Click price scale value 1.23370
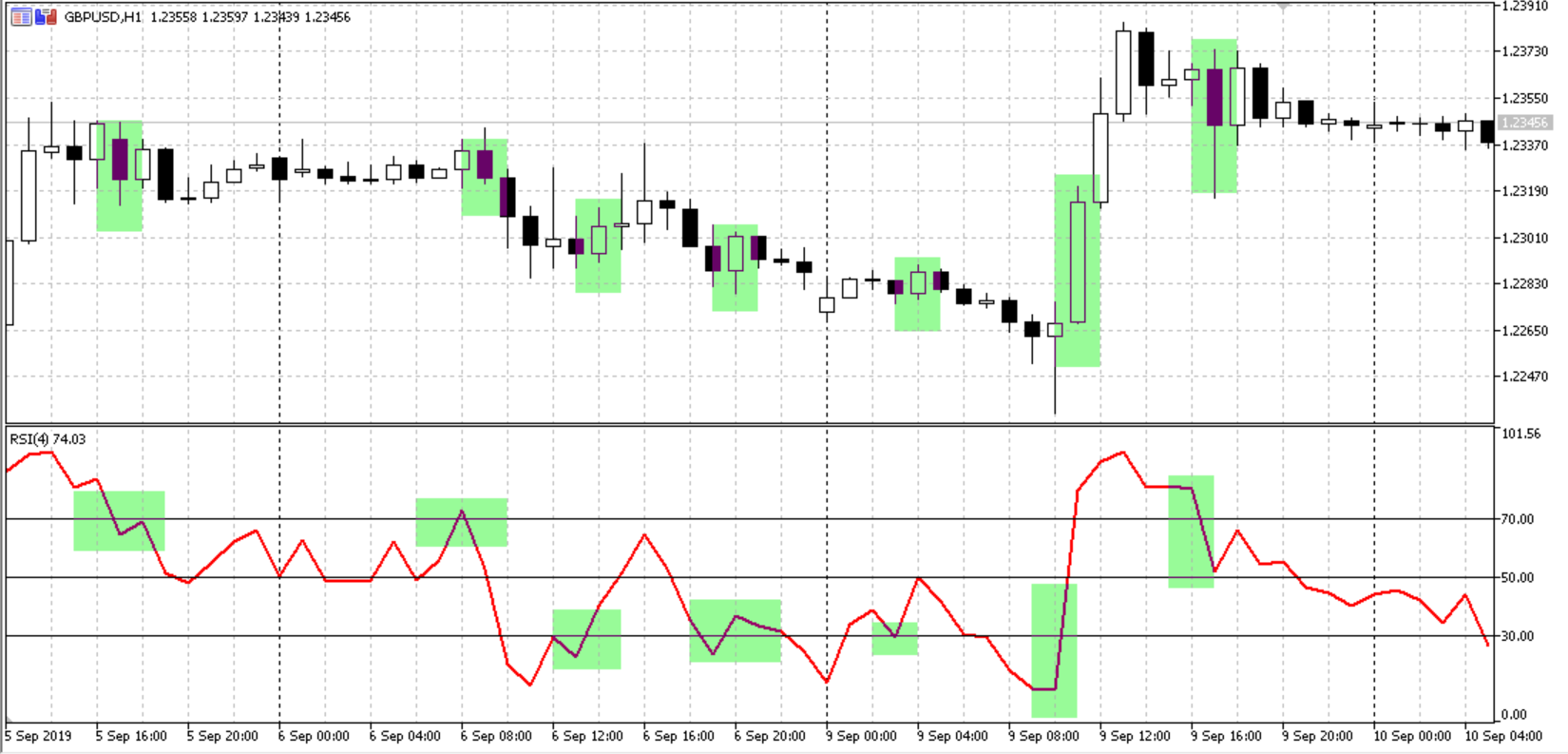Screen dimensions: 1568x754 click(x=1526, y=145)
